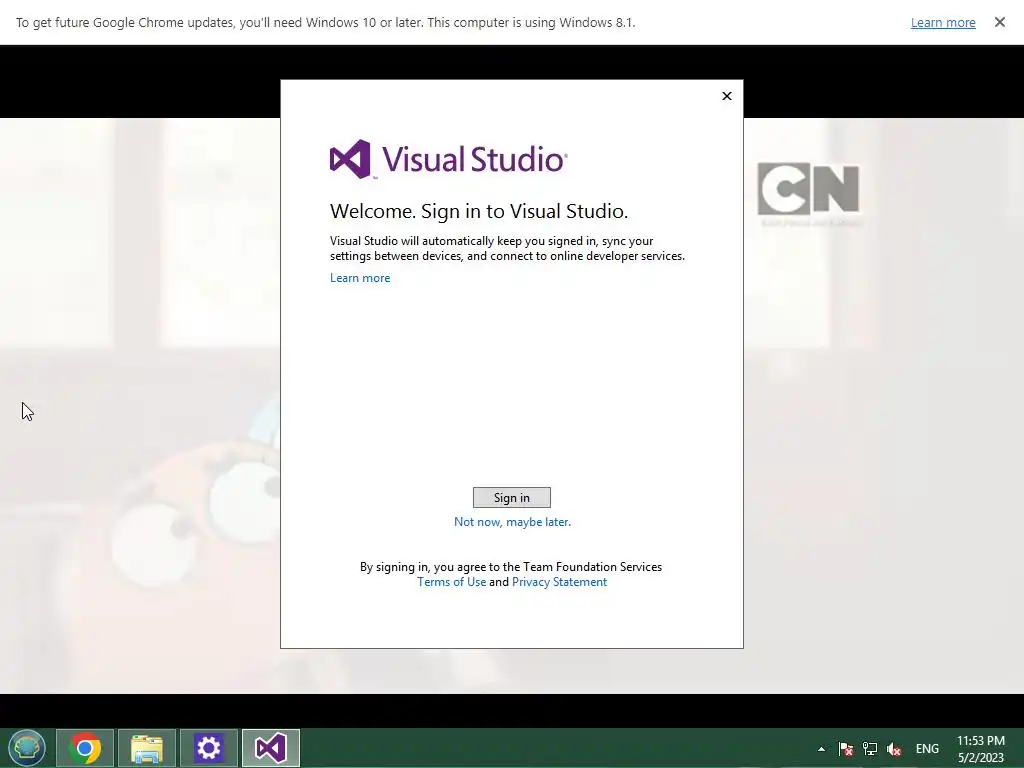Dismiss the Chrome update notification banner
The width and height of the screenshot is (1024, 768).
999,22
